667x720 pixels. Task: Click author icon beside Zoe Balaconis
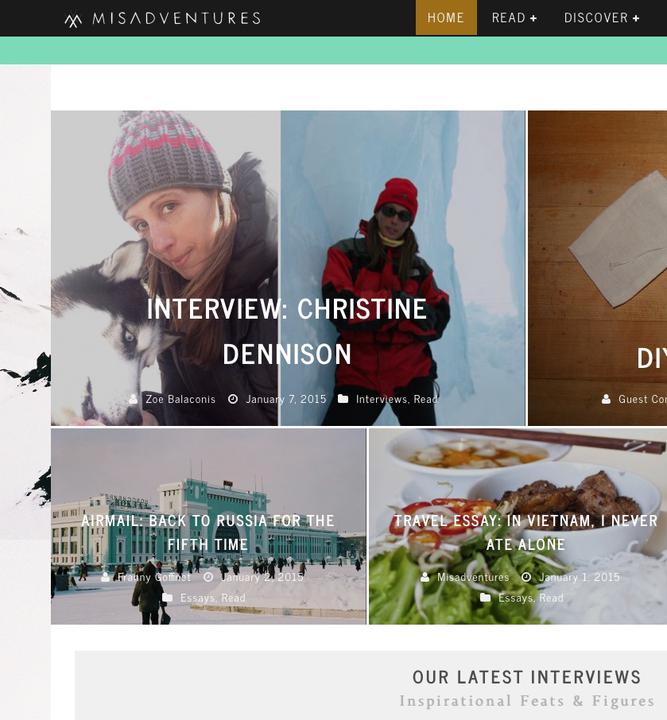pyautogui.click(x=133, y=399)
